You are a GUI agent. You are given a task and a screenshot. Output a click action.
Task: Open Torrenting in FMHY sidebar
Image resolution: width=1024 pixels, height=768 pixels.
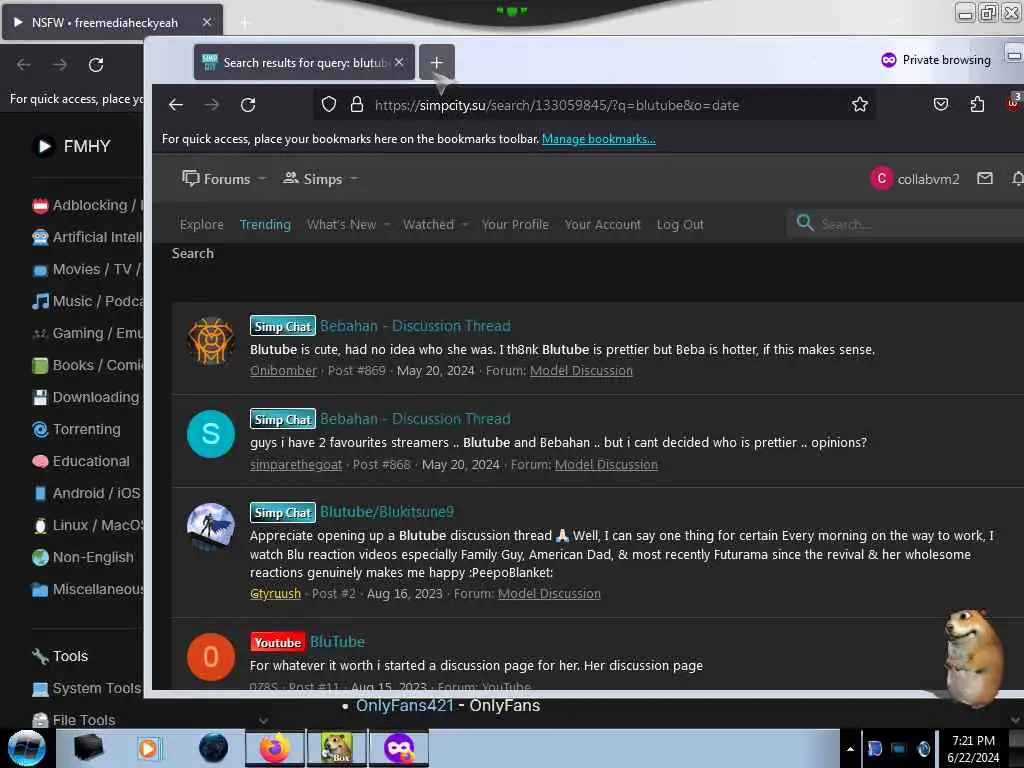click(x=76, y=429)
